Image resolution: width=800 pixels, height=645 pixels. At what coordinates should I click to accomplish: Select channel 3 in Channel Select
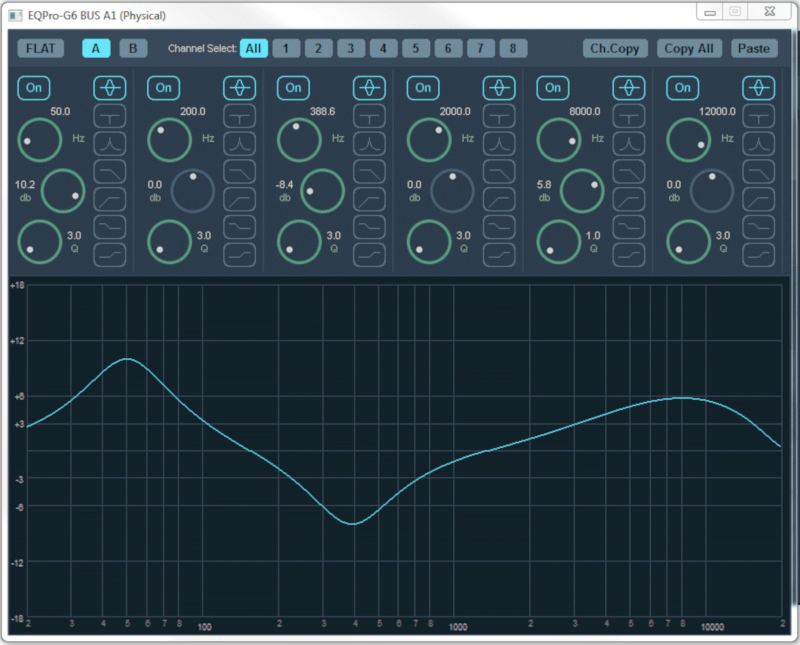click(x=351, y=48)
